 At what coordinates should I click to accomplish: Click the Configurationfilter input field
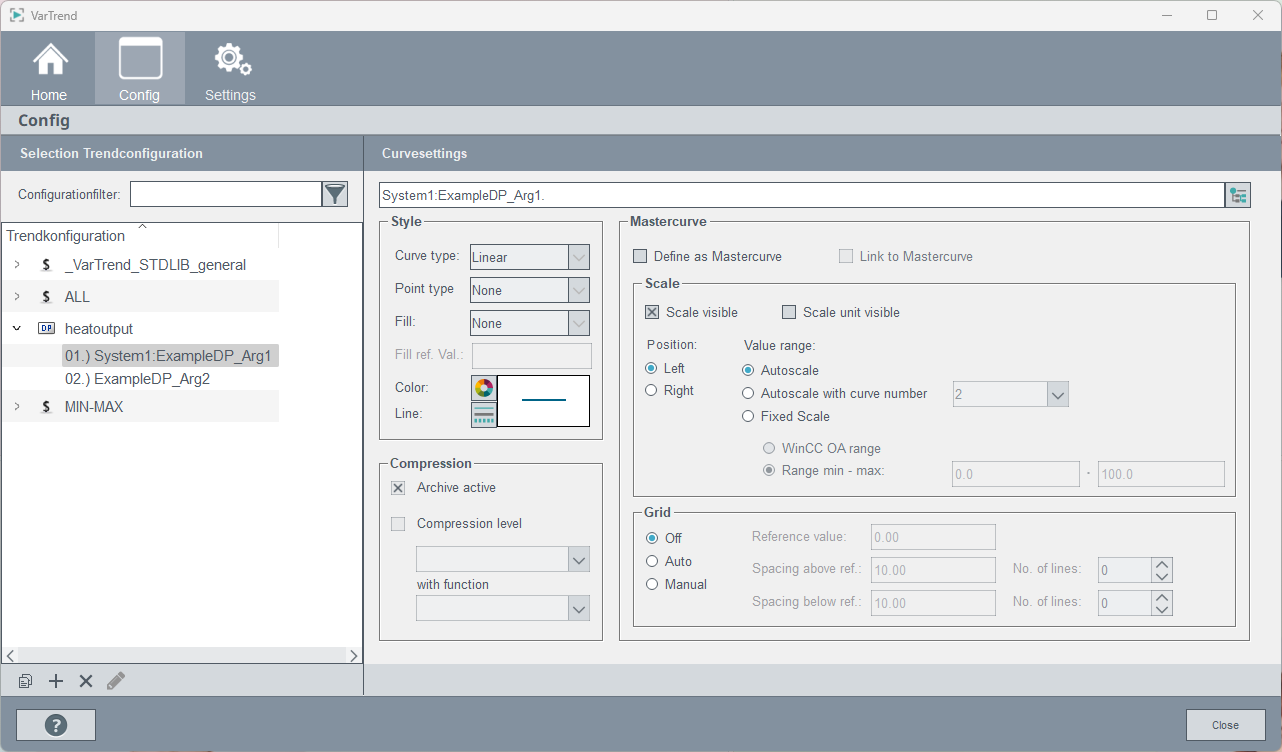click(x=225, y=194)
